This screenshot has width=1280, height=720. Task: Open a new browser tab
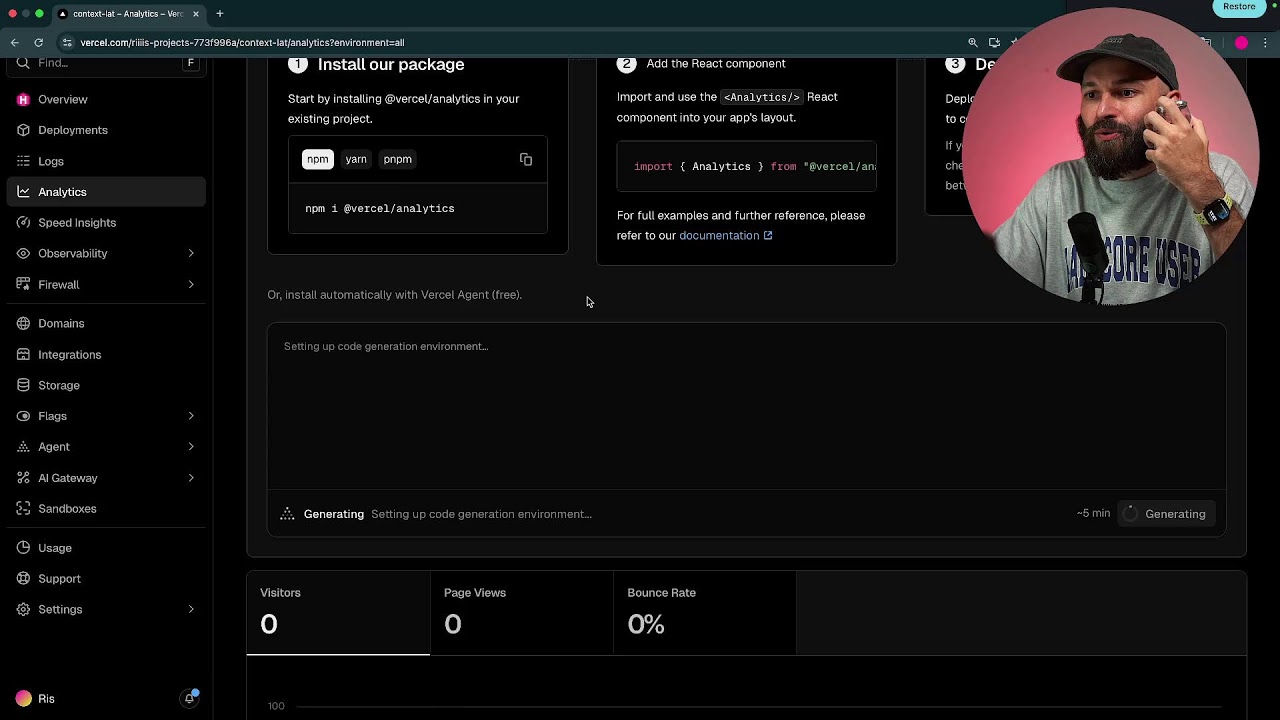[x=219, y=14]
